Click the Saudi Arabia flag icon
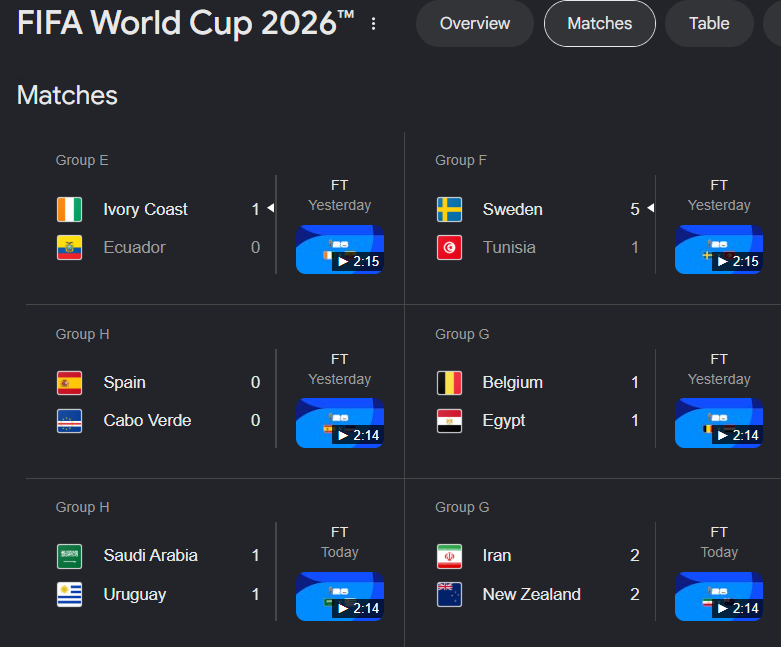The image size is (781, 647). [x=69, y=556]
